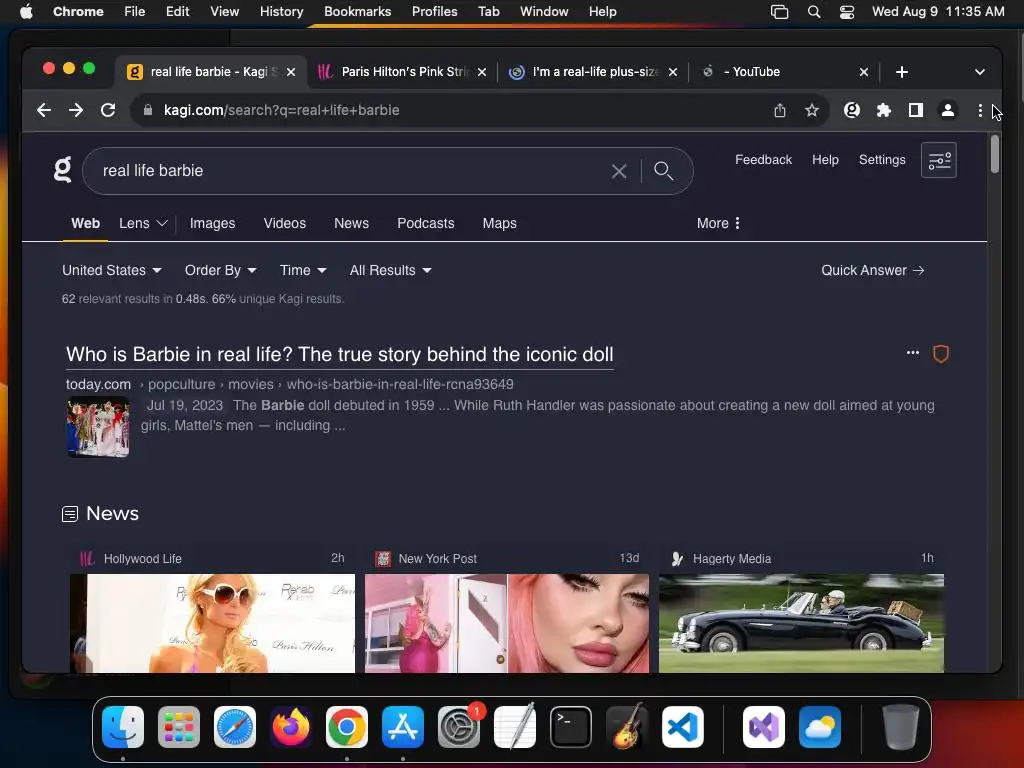The height and width of the screenshot is (768, 1024).
Task: Select the Maps search tab
Action: [500, 223]
